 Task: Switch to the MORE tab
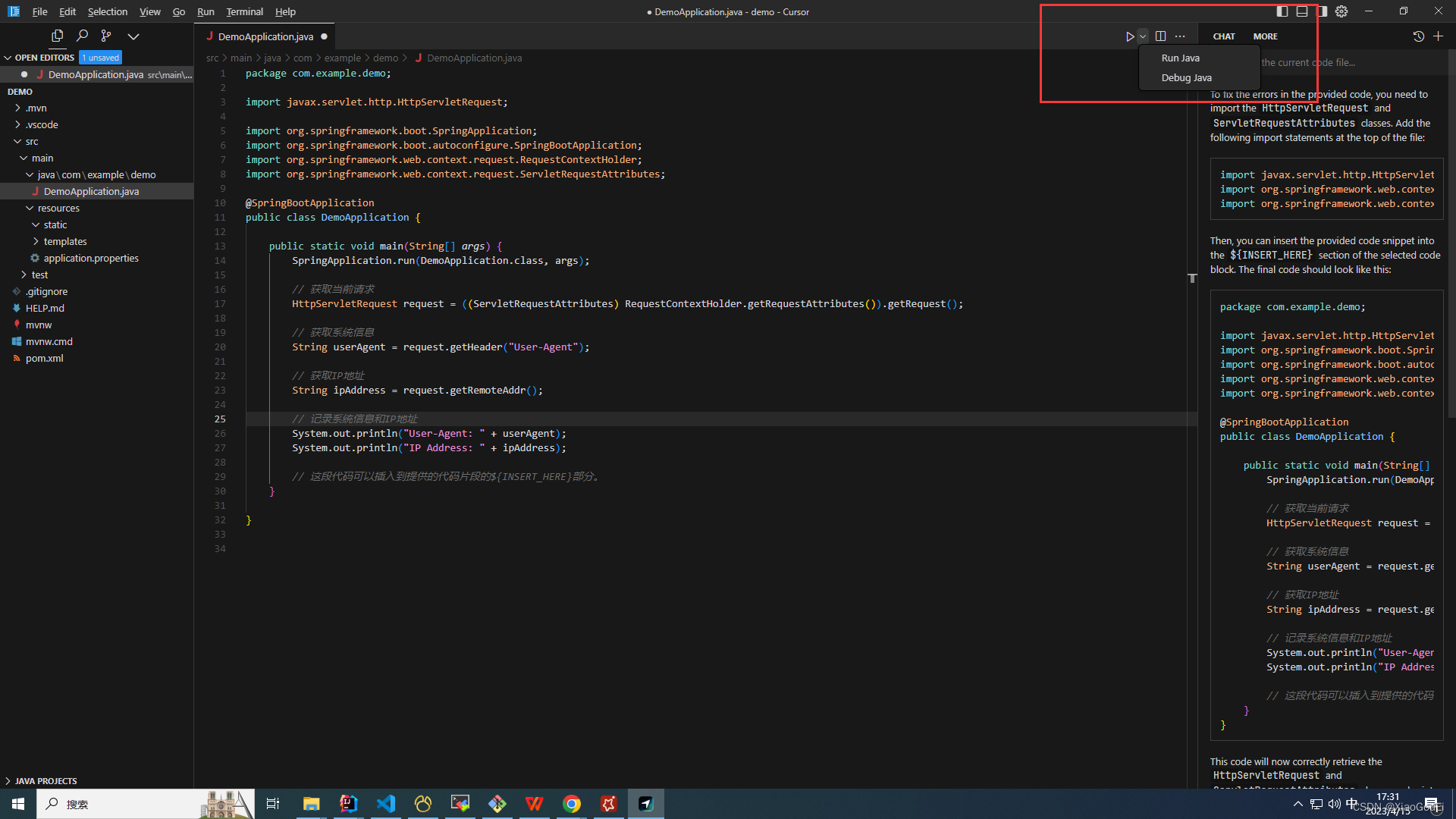1265,36
